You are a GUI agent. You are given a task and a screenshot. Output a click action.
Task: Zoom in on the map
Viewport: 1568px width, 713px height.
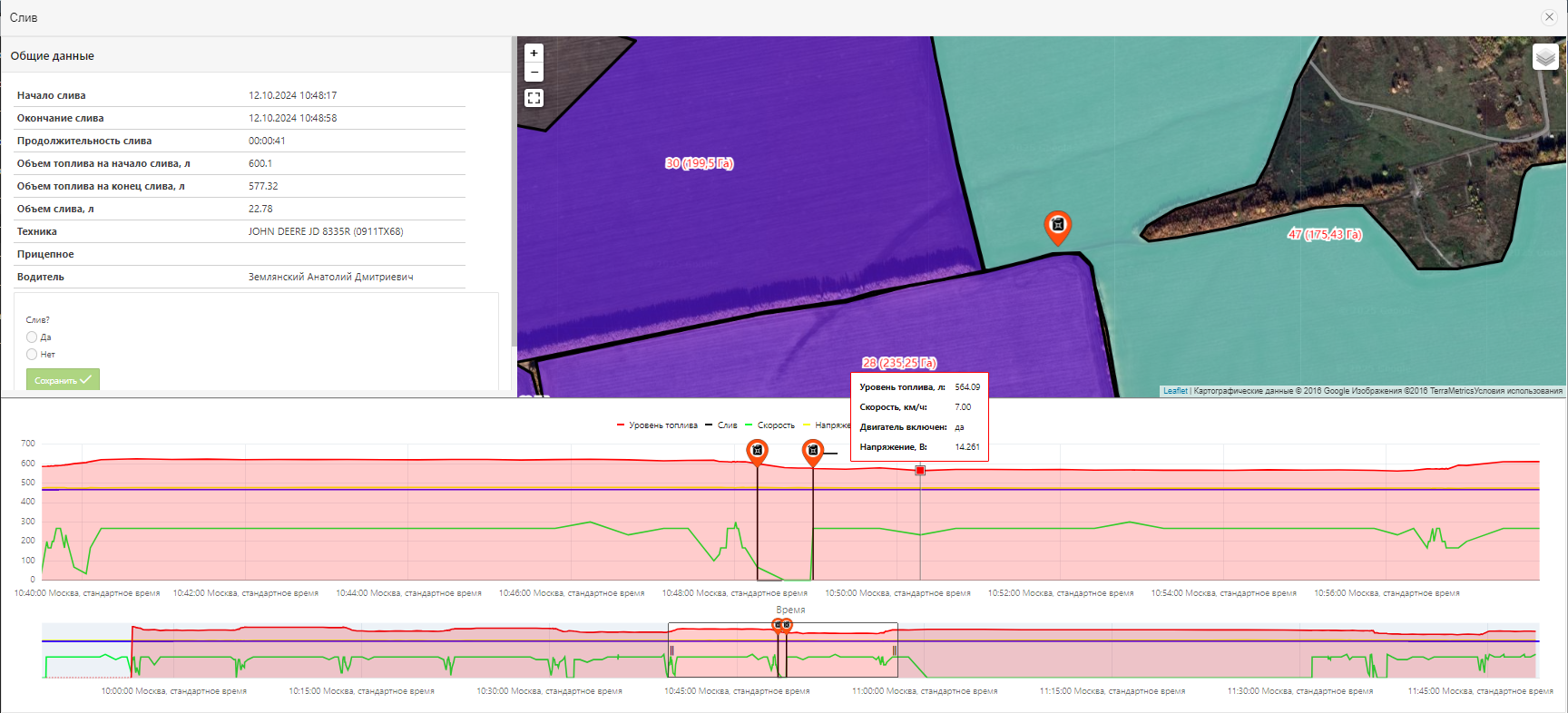point(534,54)
